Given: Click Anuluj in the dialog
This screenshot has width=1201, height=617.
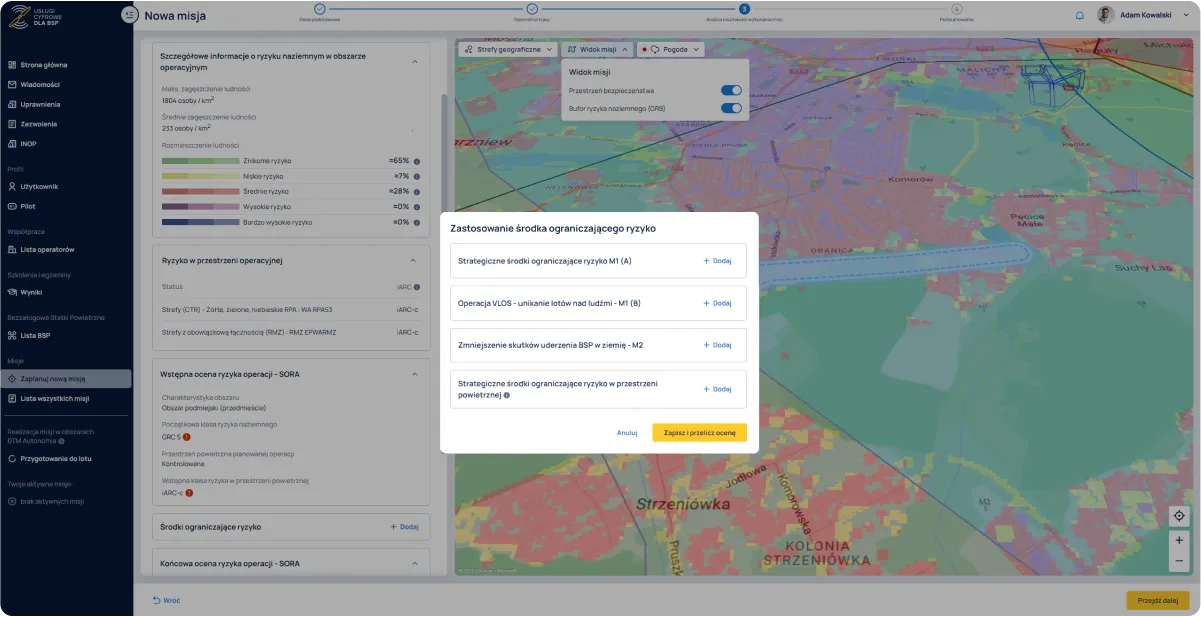Looking at the screenshot, I should click(x=627, y=433).
